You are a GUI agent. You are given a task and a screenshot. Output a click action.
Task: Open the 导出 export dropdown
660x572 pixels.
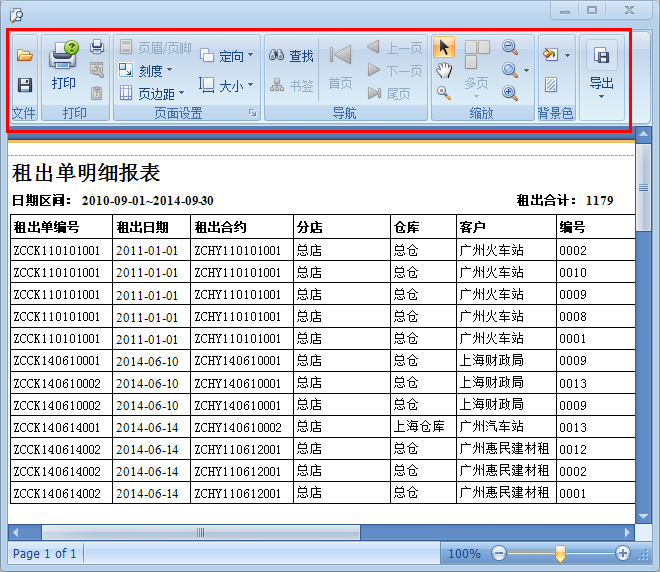[601, 70]
